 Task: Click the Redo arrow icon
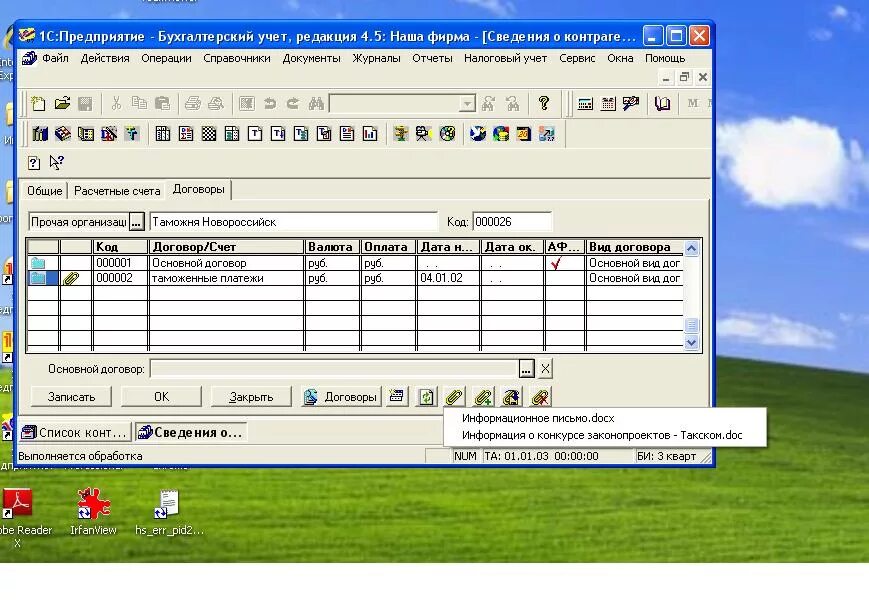293,104
